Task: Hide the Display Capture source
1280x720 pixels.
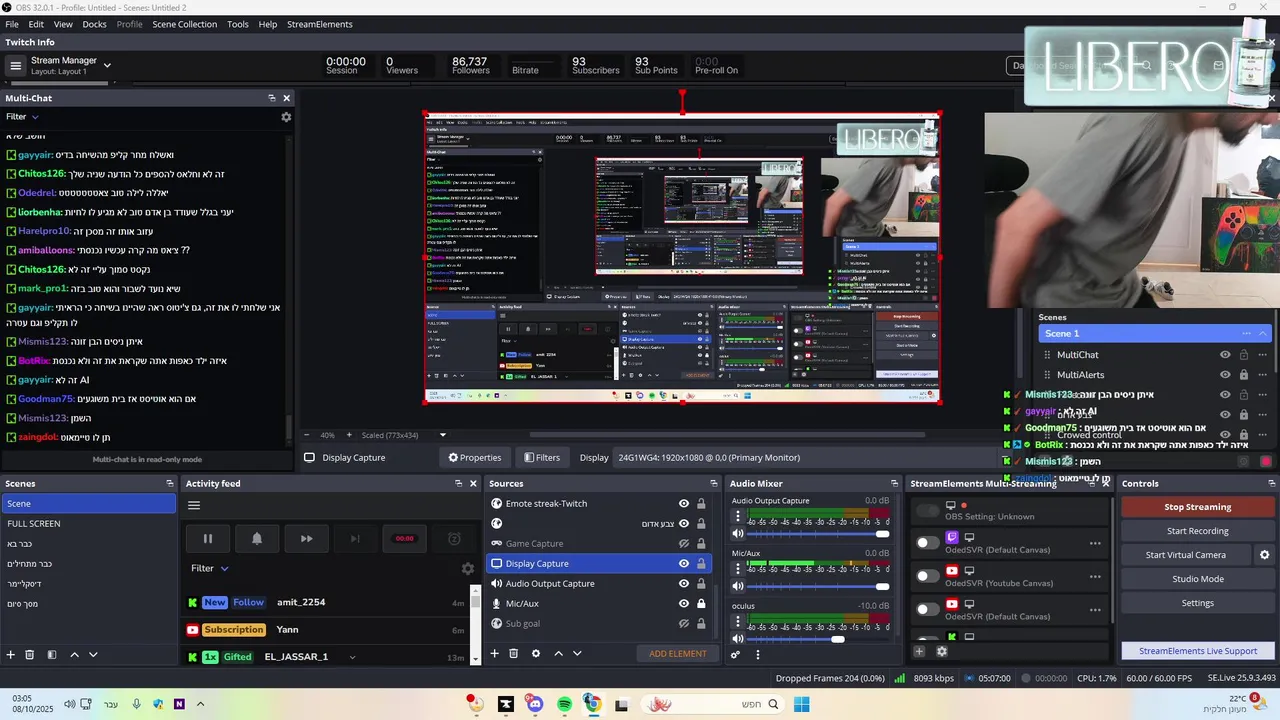Action: [684, 563]
